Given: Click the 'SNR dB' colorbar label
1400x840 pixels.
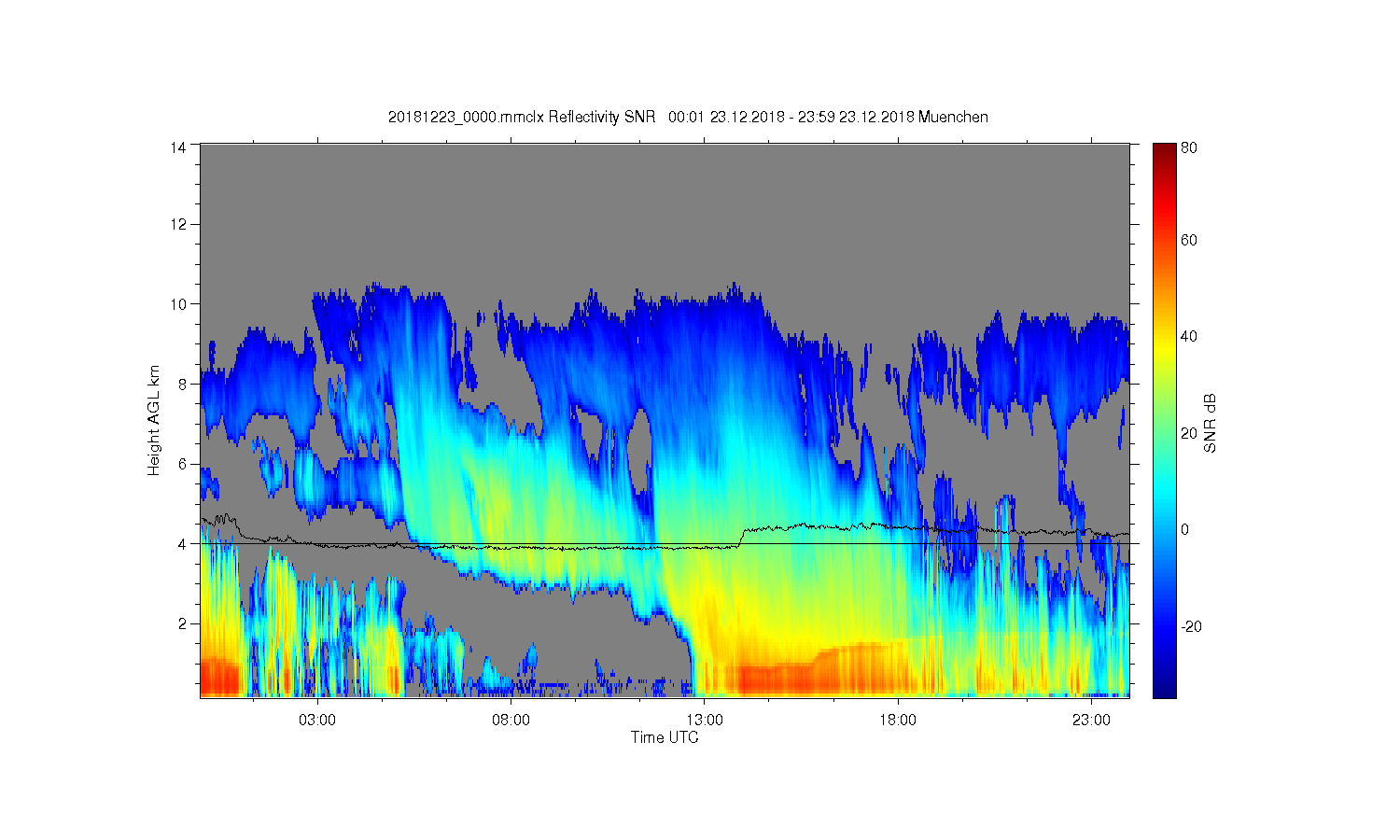Looking at the screenshot, I should click(x=1211, y=424).
